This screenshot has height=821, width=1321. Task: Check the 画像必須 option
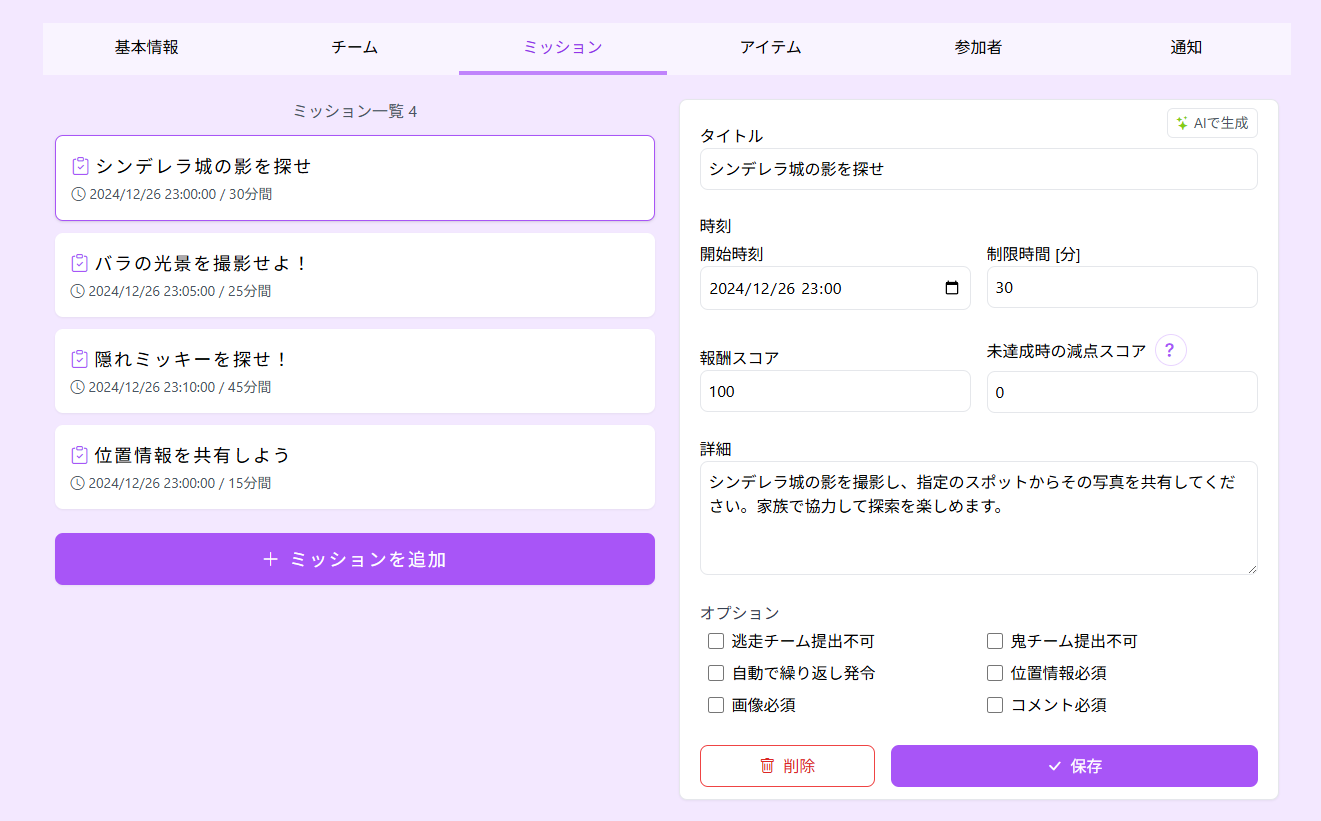tap(716, 705)
